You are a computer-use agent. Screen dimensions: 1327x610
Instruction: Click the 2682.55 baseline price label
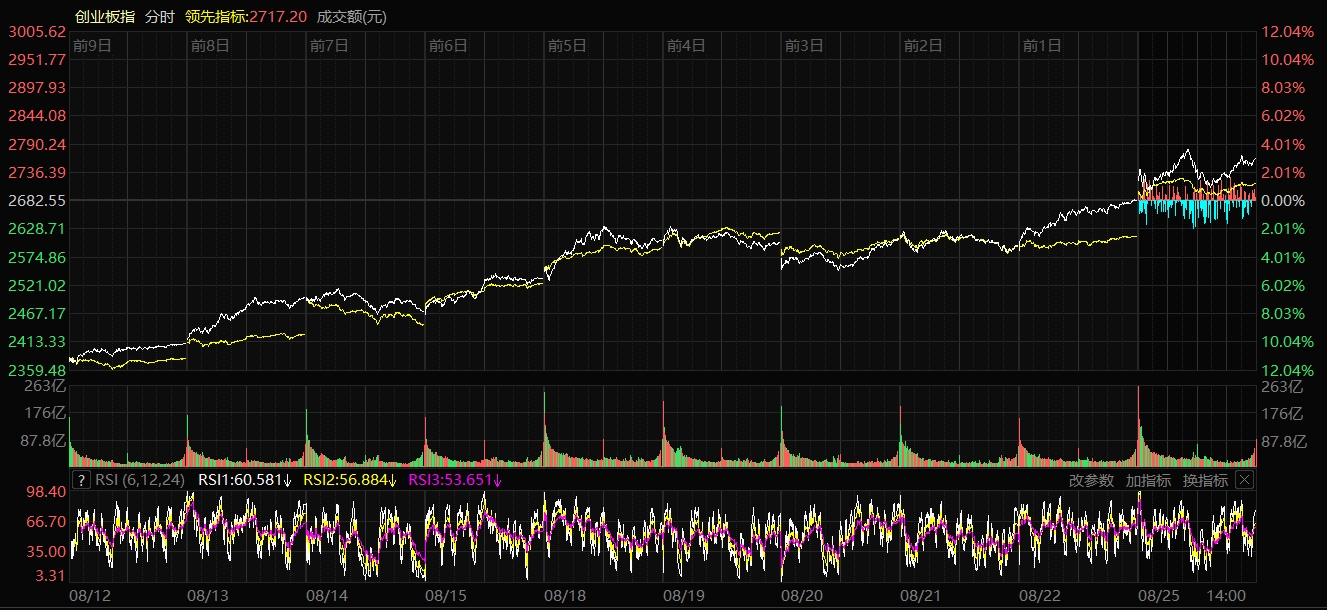click(x=37, y=200)
